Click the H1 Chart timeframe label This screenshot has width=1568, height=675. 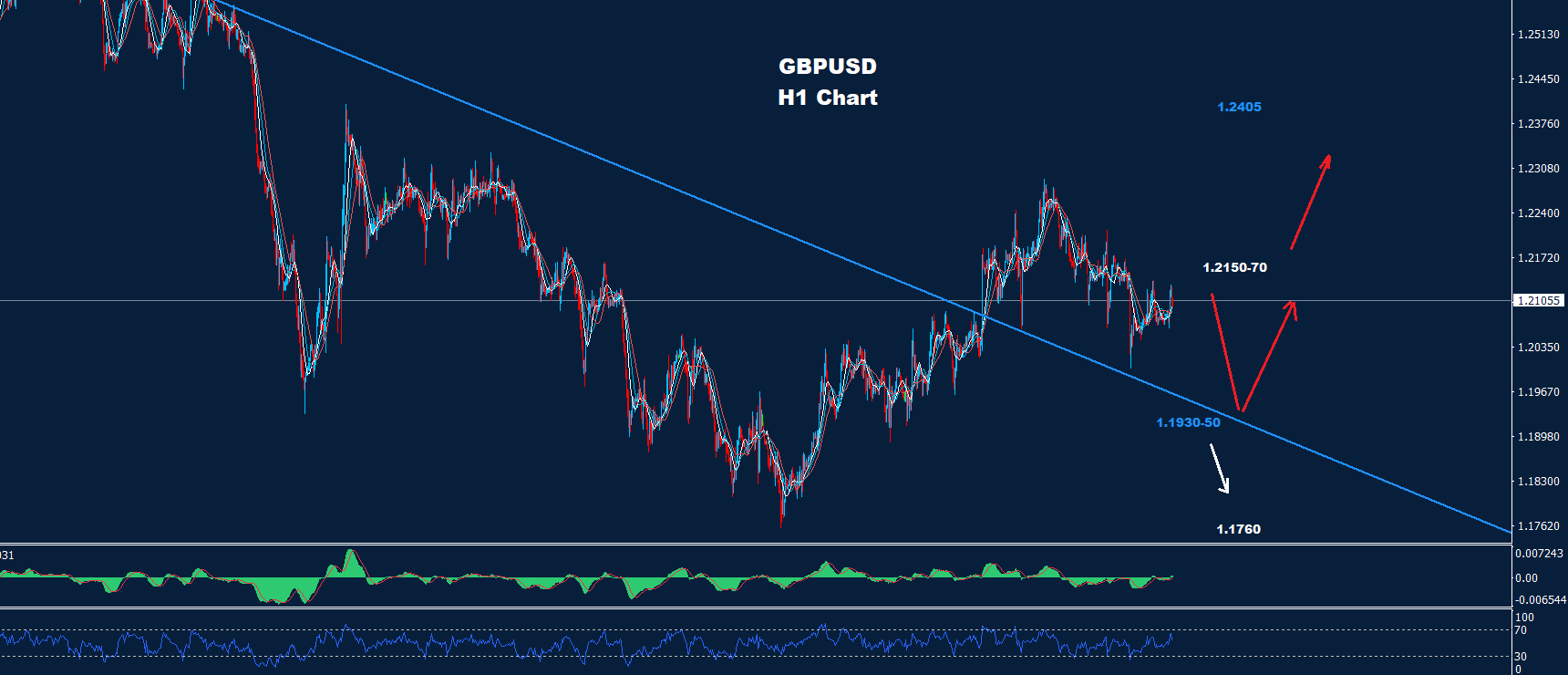[828, 98]
